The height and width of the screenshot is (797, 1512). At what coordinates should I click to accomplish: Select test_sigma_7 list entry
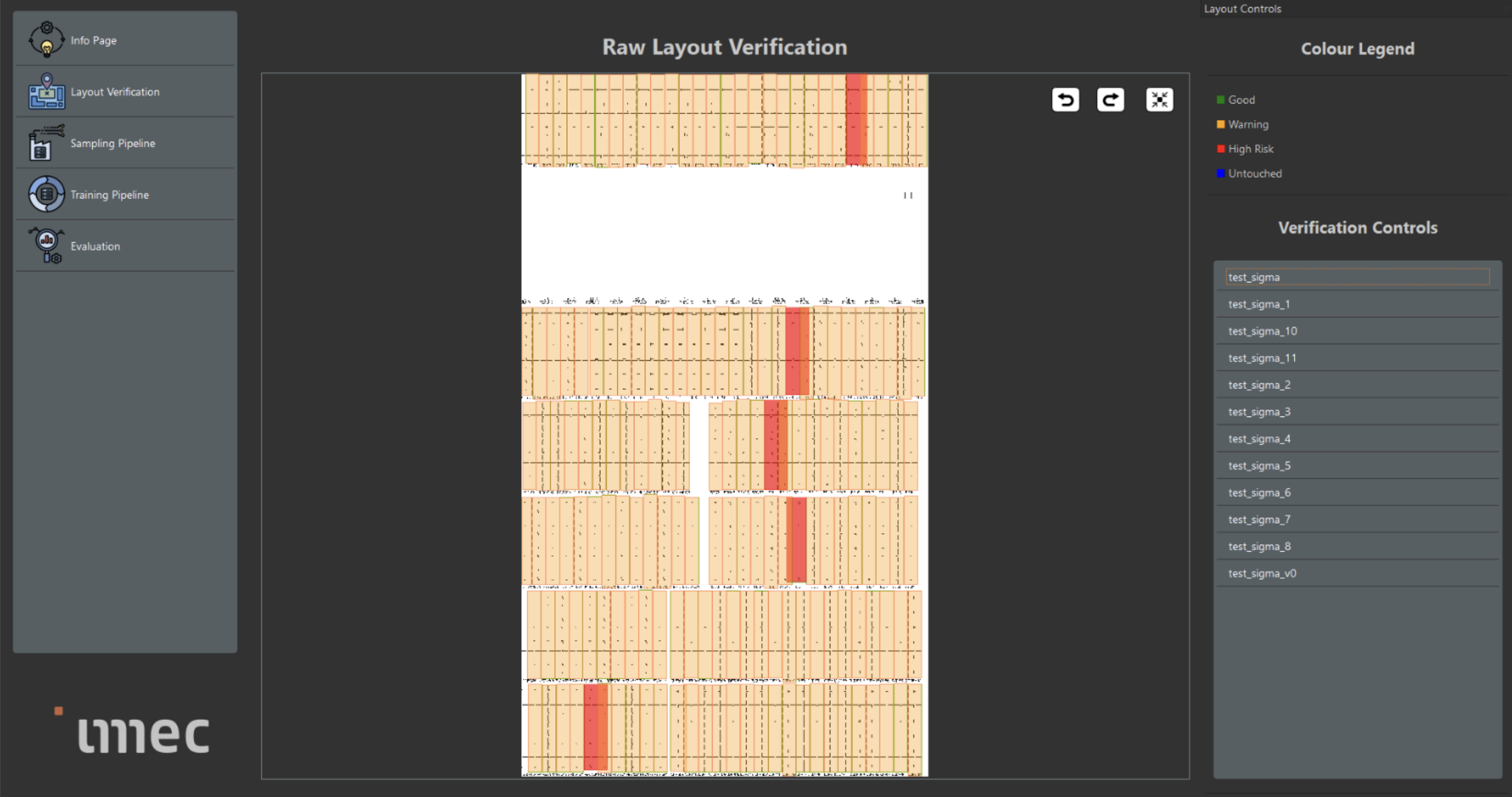(x=1358, y=519)
